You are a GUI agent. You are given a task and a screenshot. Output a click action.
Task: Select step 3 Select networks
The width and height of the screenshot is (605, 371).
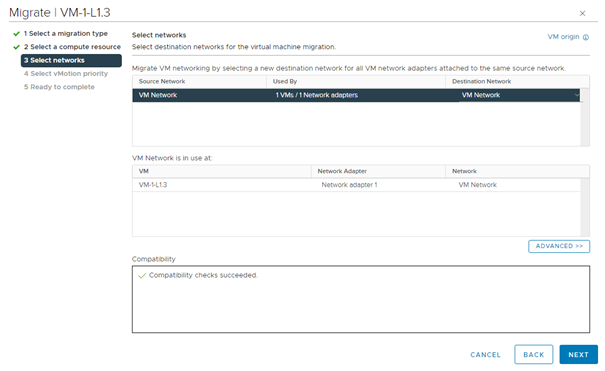coord(71,60)
